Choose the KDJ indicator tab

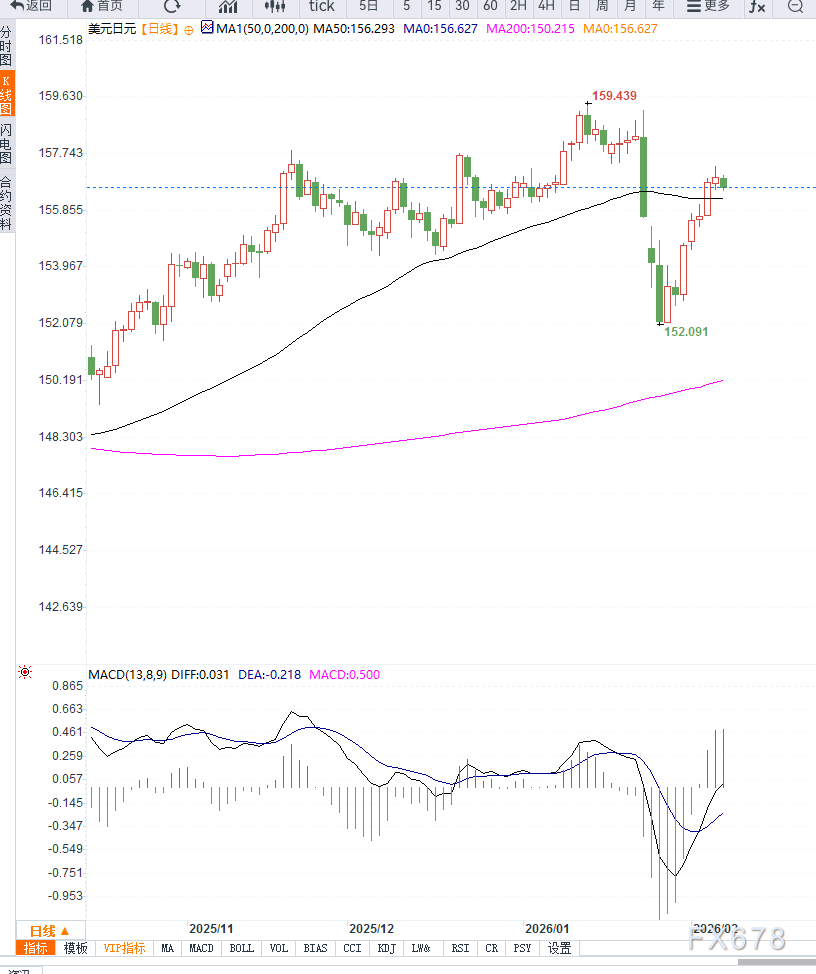tap(386, 948)
